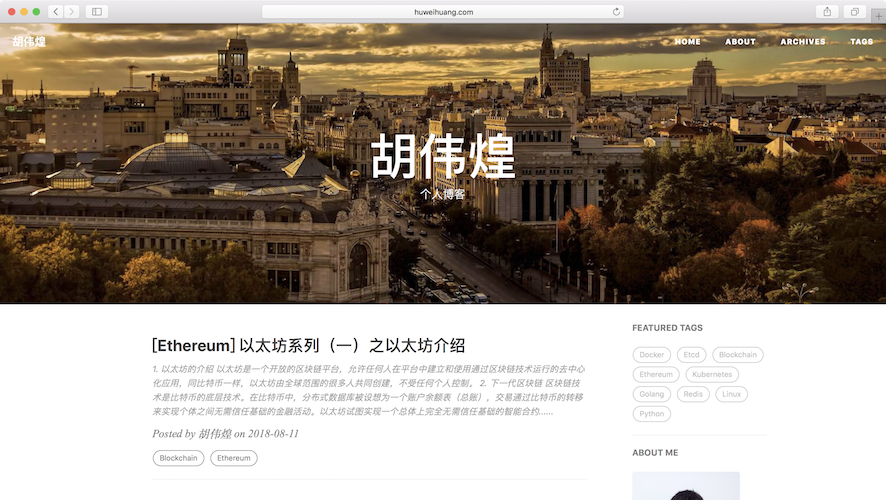Select the Kubernetes featured tag
The width and height of the screenshot is (886, 500).
click(x=712, y=375)
